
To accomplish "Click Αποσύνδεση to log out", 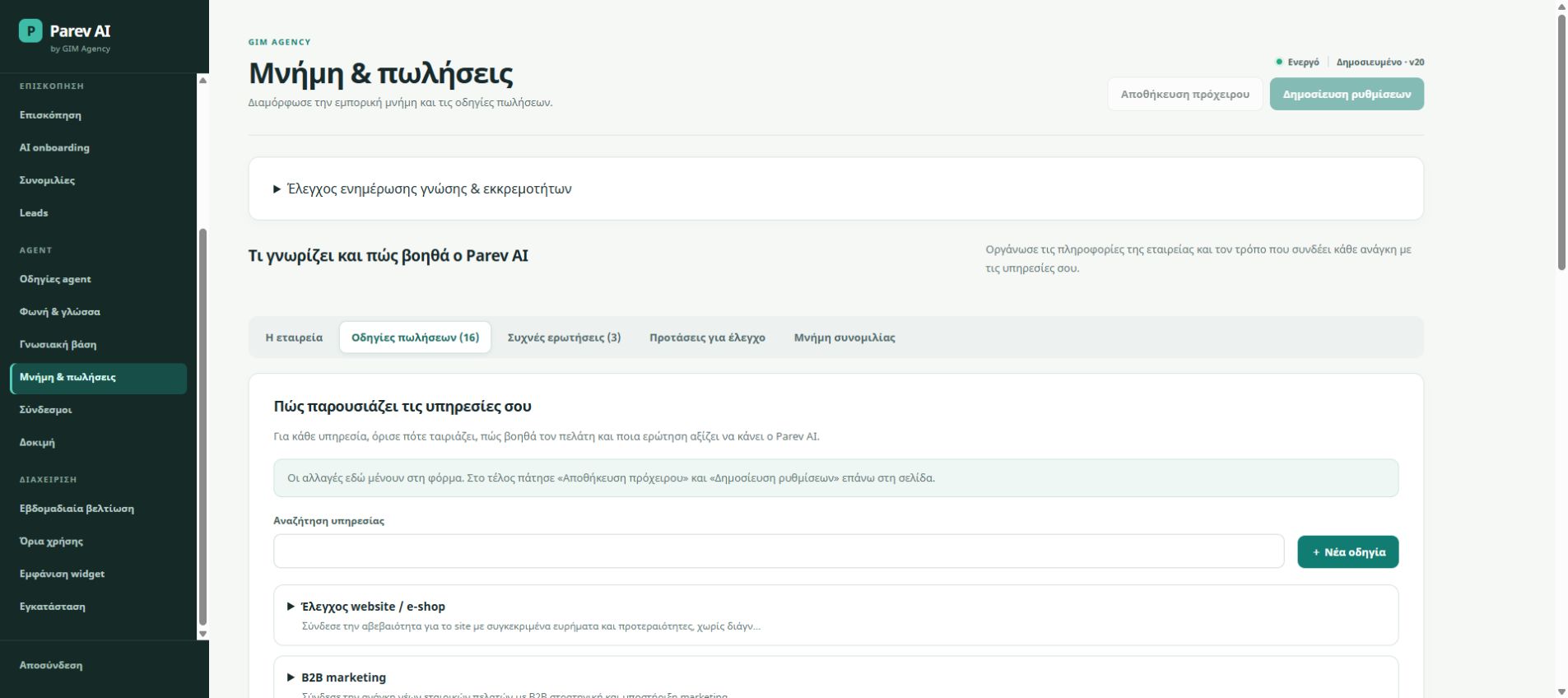I will [x=51, y=665].
